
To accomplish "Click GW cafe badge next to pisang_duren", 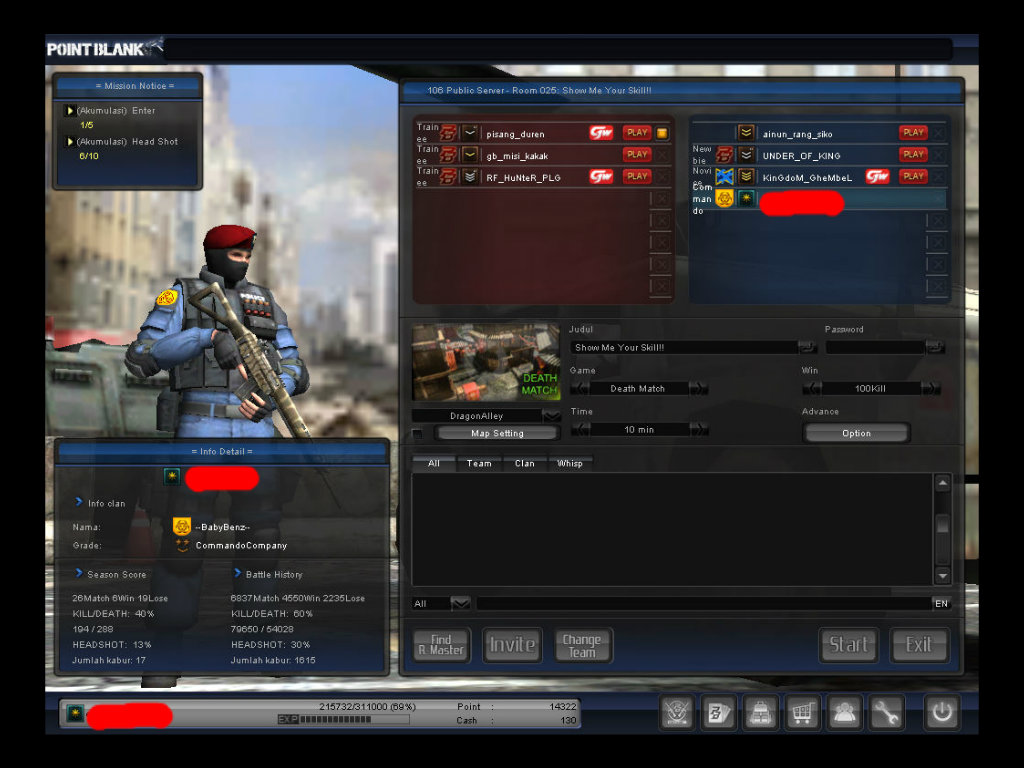I will pyautogui.click(x=601, y=133).
